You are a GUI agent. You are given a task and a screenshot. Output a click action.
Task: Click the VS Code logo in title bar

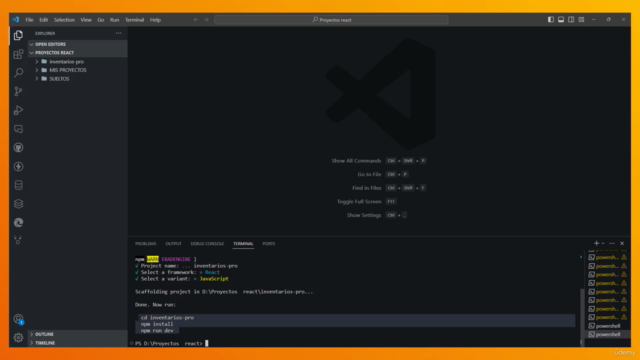pyautogui.click(x=16, y=20)
